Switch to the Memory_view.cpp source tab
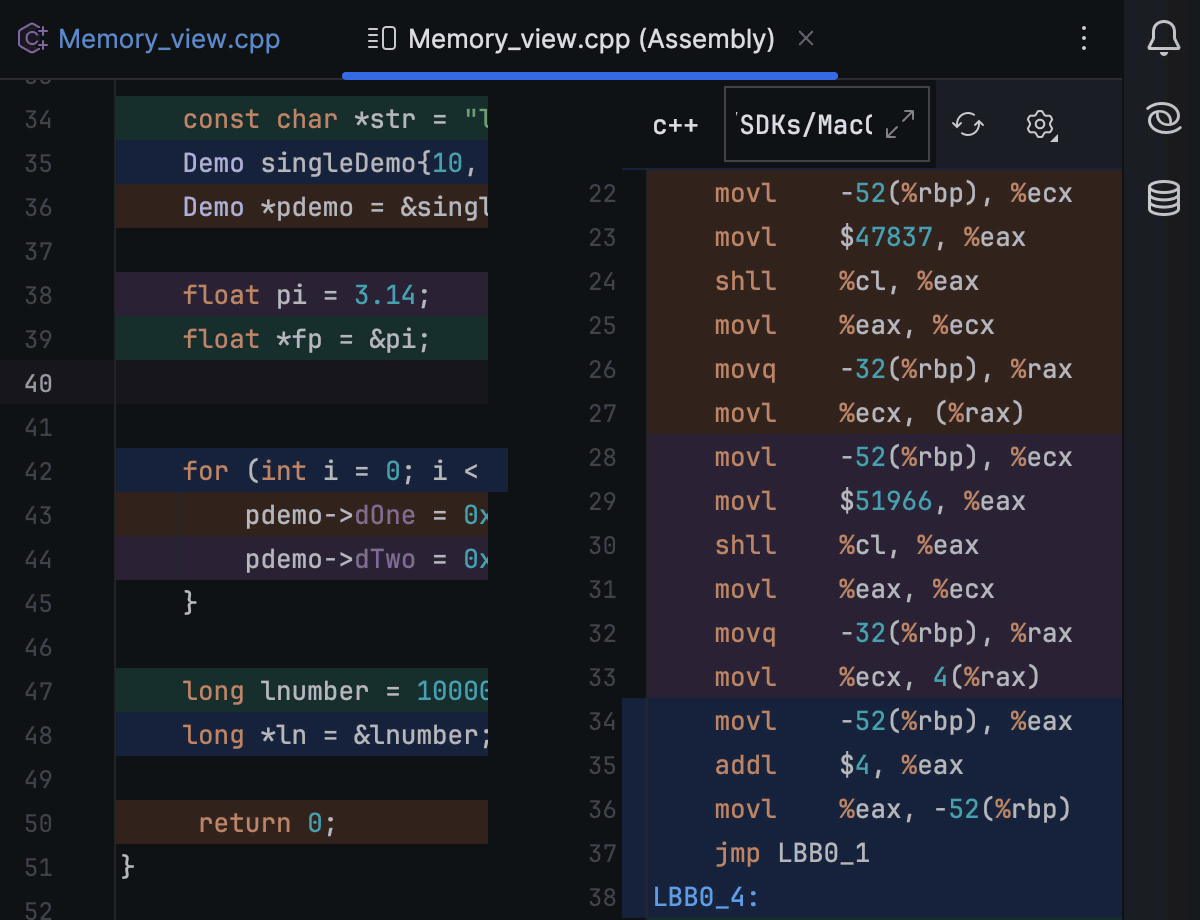 pos(168,39)
